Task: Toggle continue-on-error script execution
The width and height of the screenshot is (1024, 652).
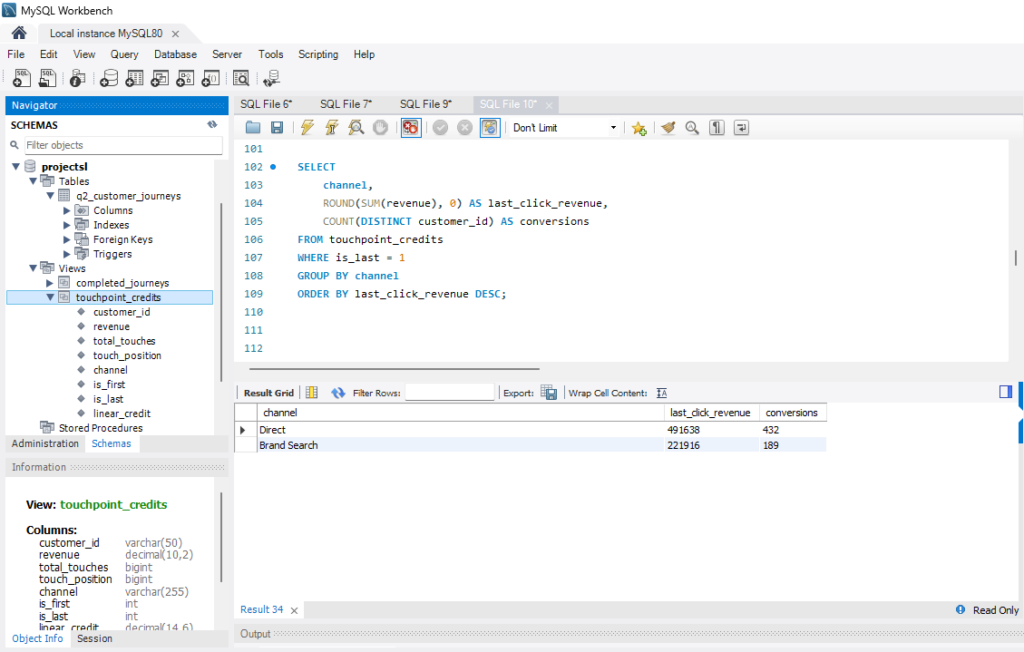Action: (410, 127)
